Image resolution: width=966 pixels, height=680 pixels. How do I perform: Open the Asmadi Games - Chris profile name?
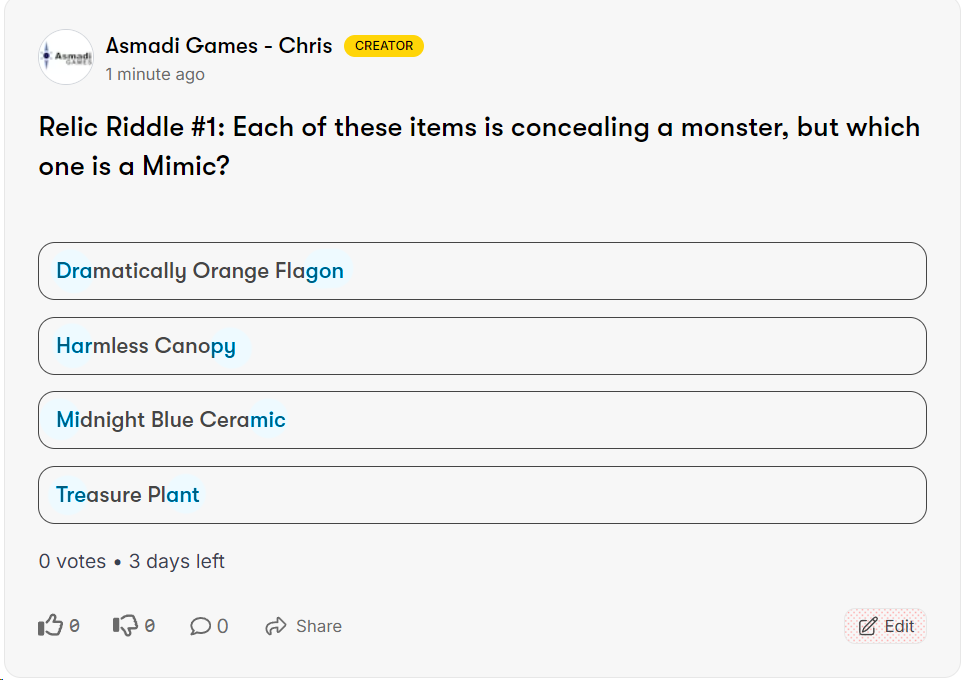(219, 46)
